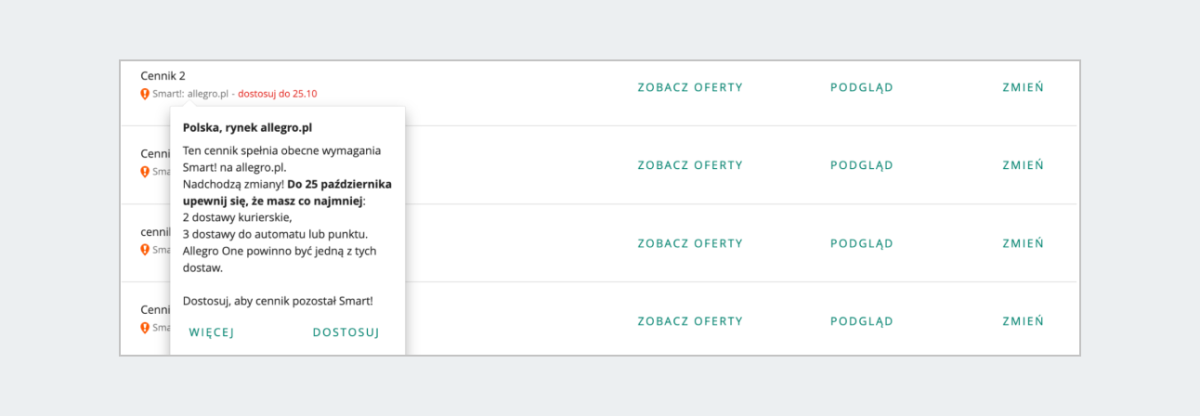
Task: Open the red 'dostosuj do 25.10' link
Action: 277,94
